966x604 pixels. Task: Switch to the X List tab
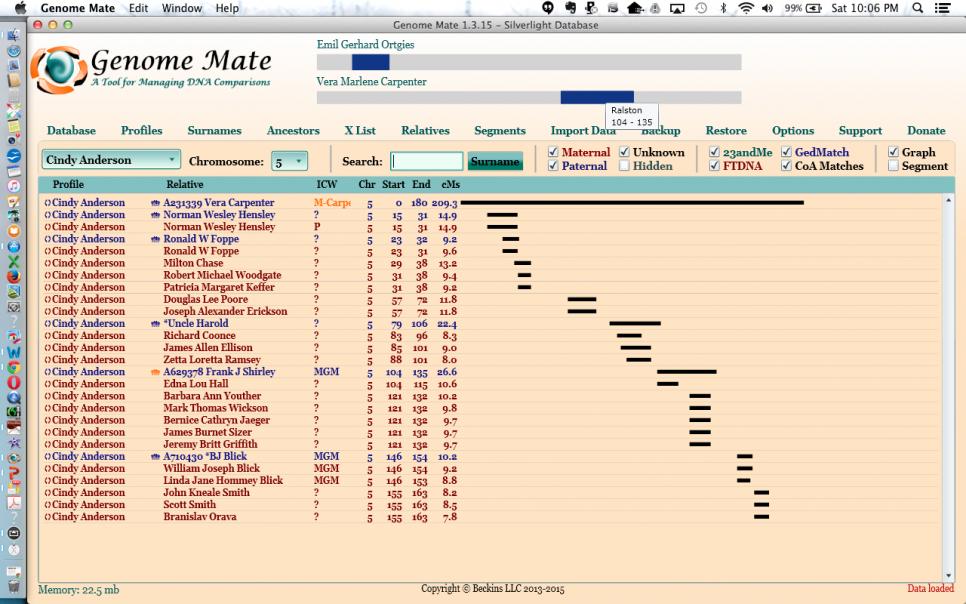[360, 131]
